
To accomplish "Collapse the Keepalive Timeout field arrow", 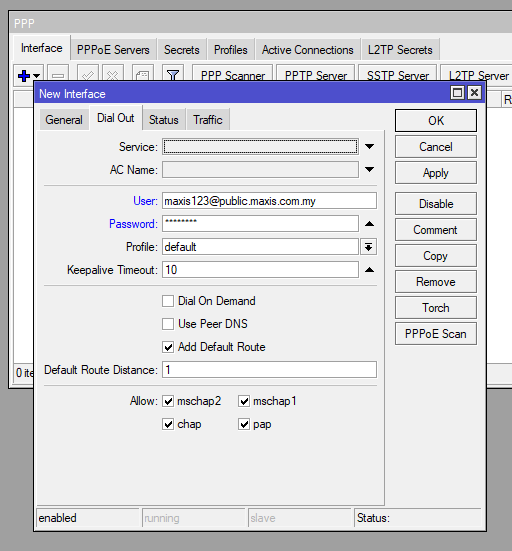I will point(369,270).
